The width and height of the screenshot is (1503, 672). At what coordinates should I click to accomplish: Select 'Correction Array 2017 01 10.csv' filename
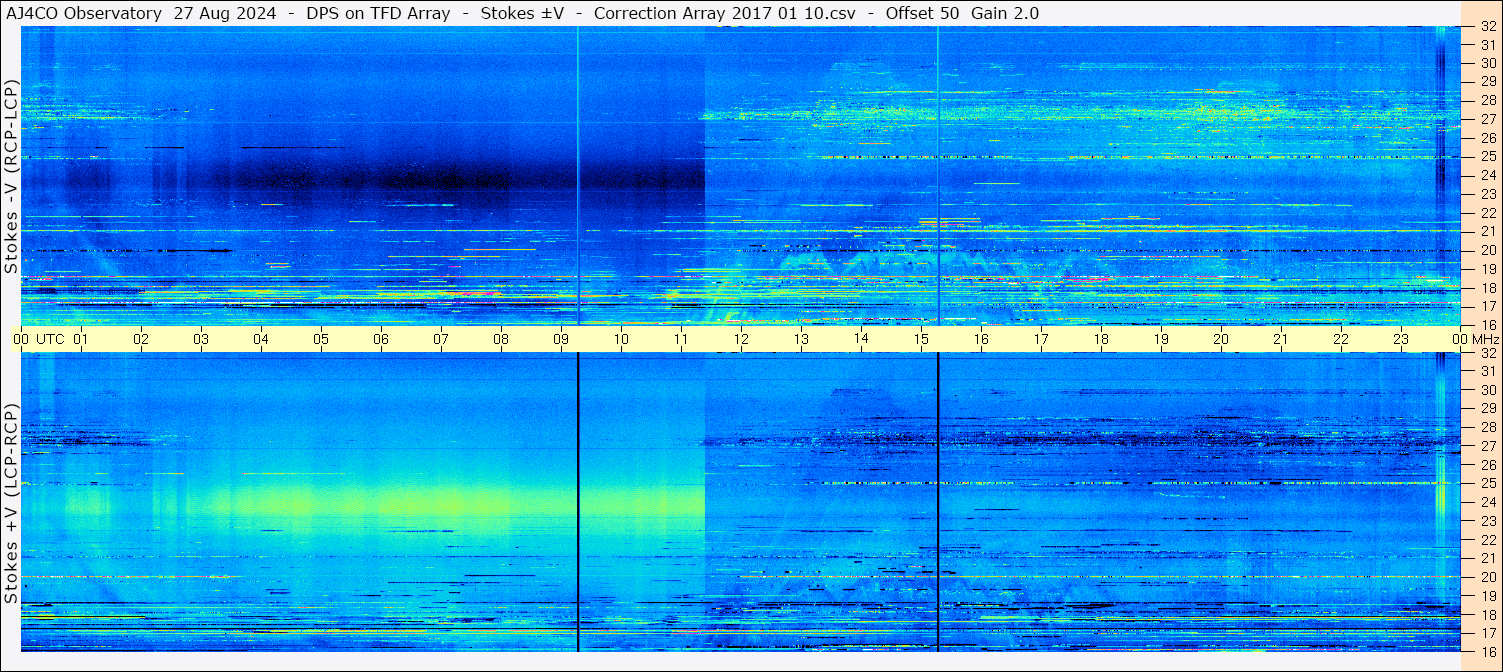point(725,13)
